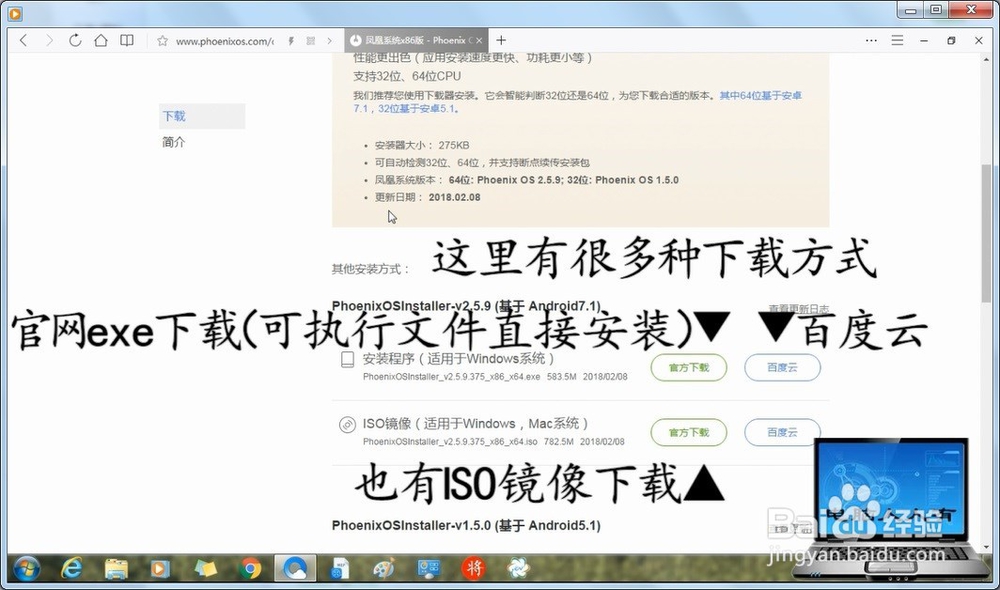Open the WEP document taskbar icon
Image resolution: width=1000 pixels, height=590 pixels.
[339, 568]
